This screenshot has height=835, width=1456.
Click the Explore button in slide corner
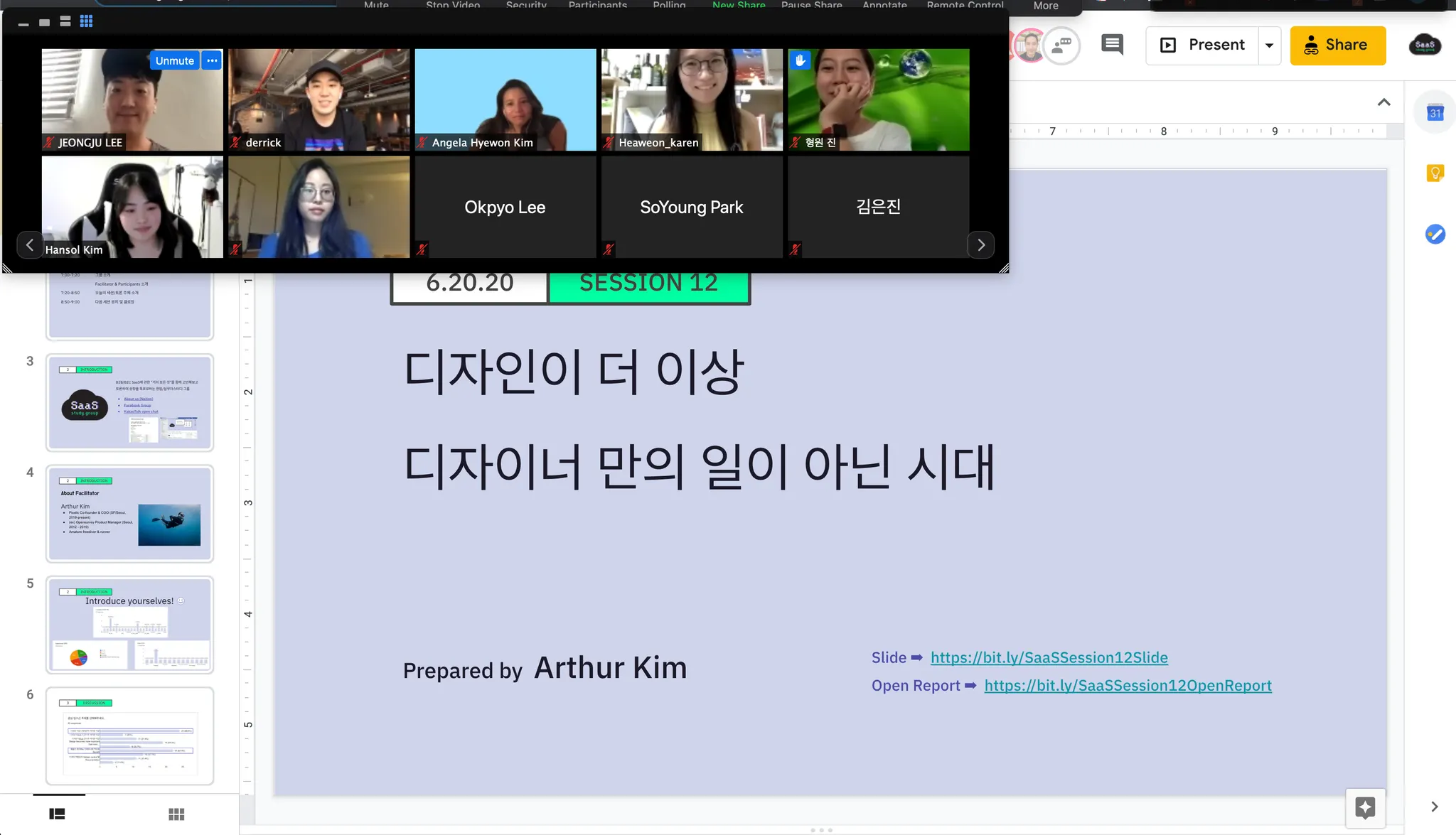(1365, 808)
